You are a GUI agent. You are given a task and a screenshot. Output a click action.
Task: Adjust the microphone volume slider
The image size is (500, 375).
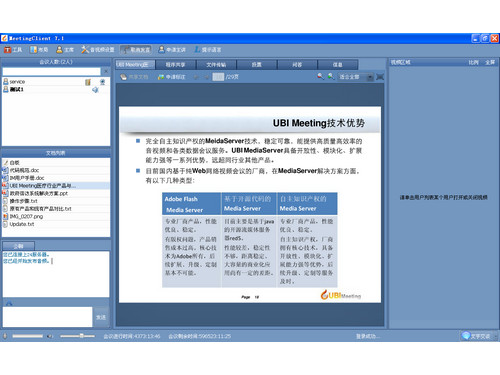[27, 336]
